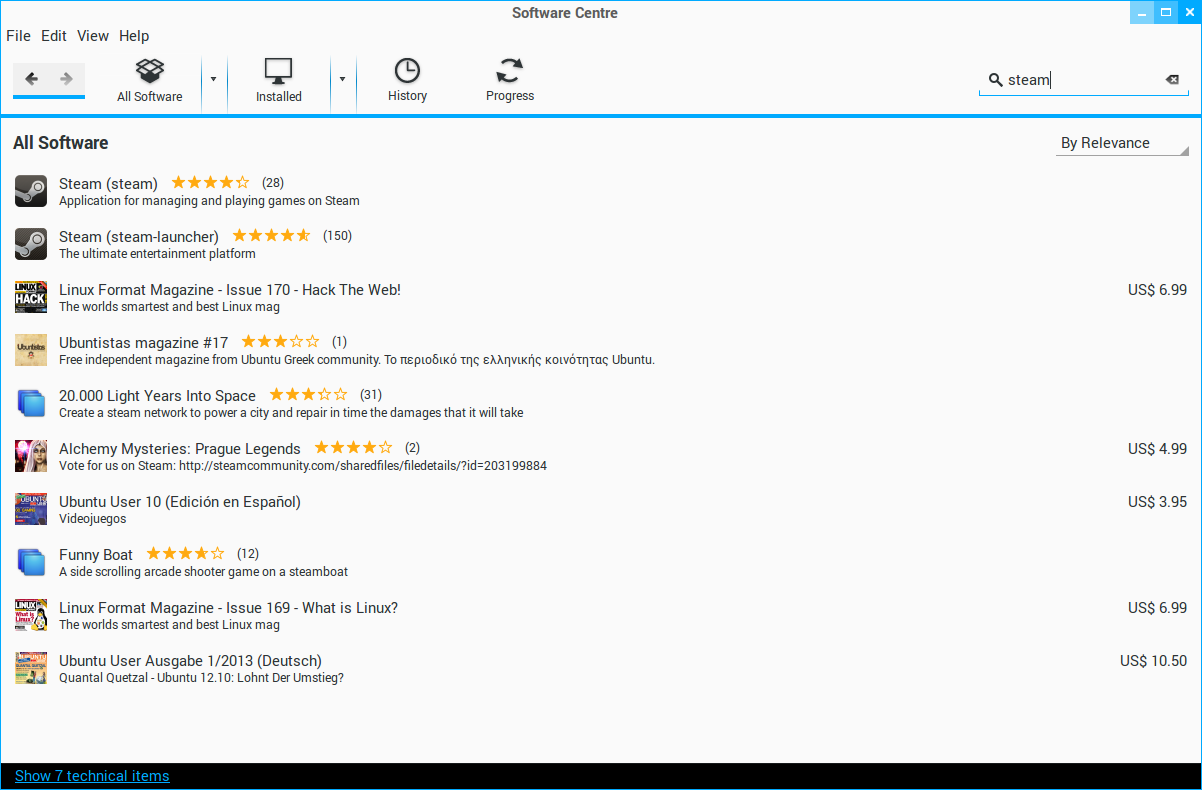Go back with the left arrow button
This screenshot has width=1202, height=790.
click(31, 79)
